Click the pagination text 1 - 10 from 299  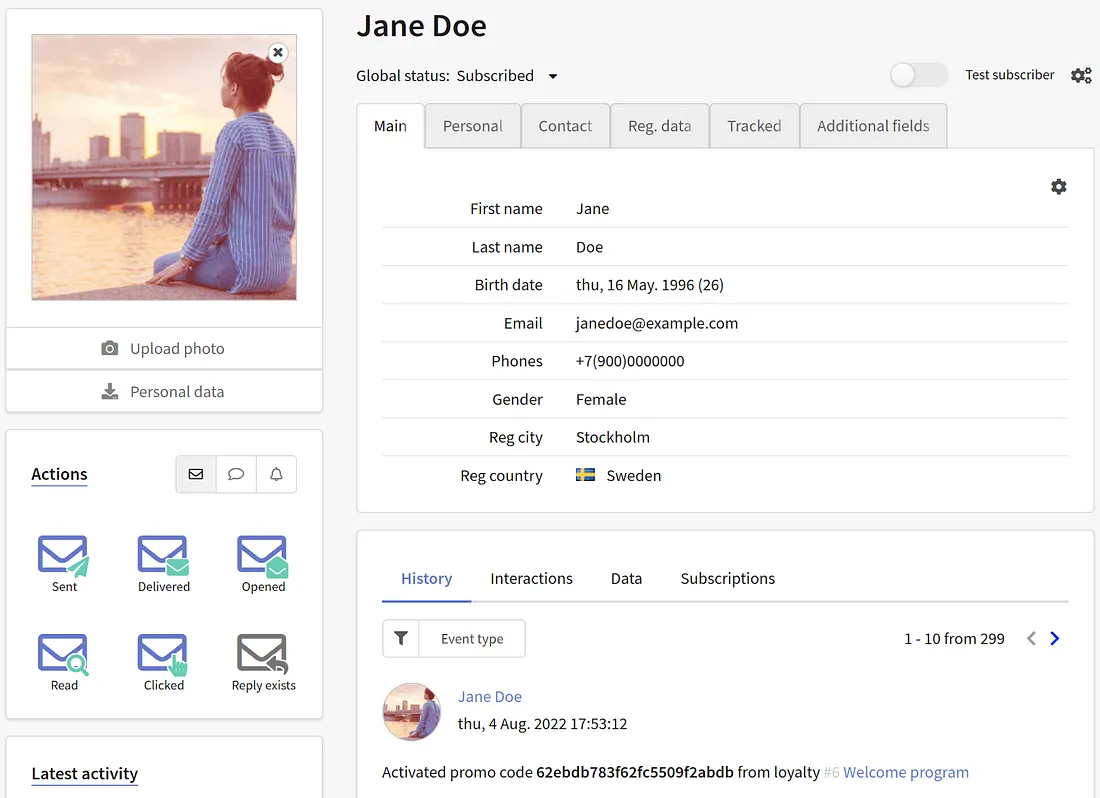pos(954,639)
